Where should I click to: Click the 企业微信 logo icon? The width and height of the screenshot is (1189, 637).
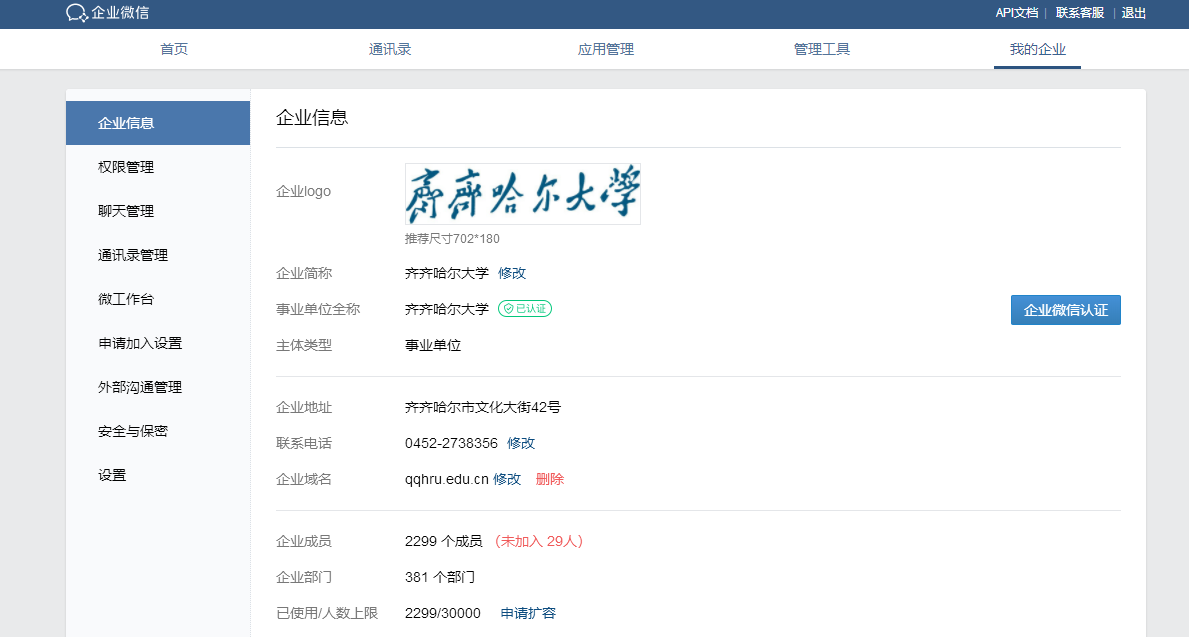point(77,13)
